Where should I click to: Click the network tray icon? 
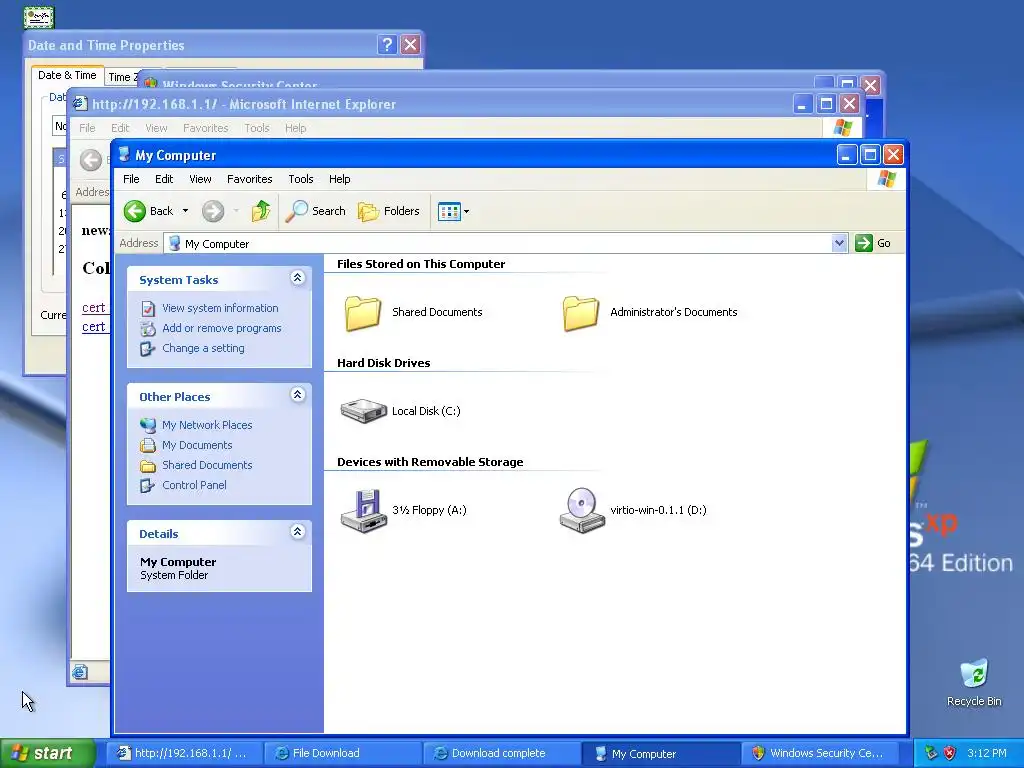(931, 753)
